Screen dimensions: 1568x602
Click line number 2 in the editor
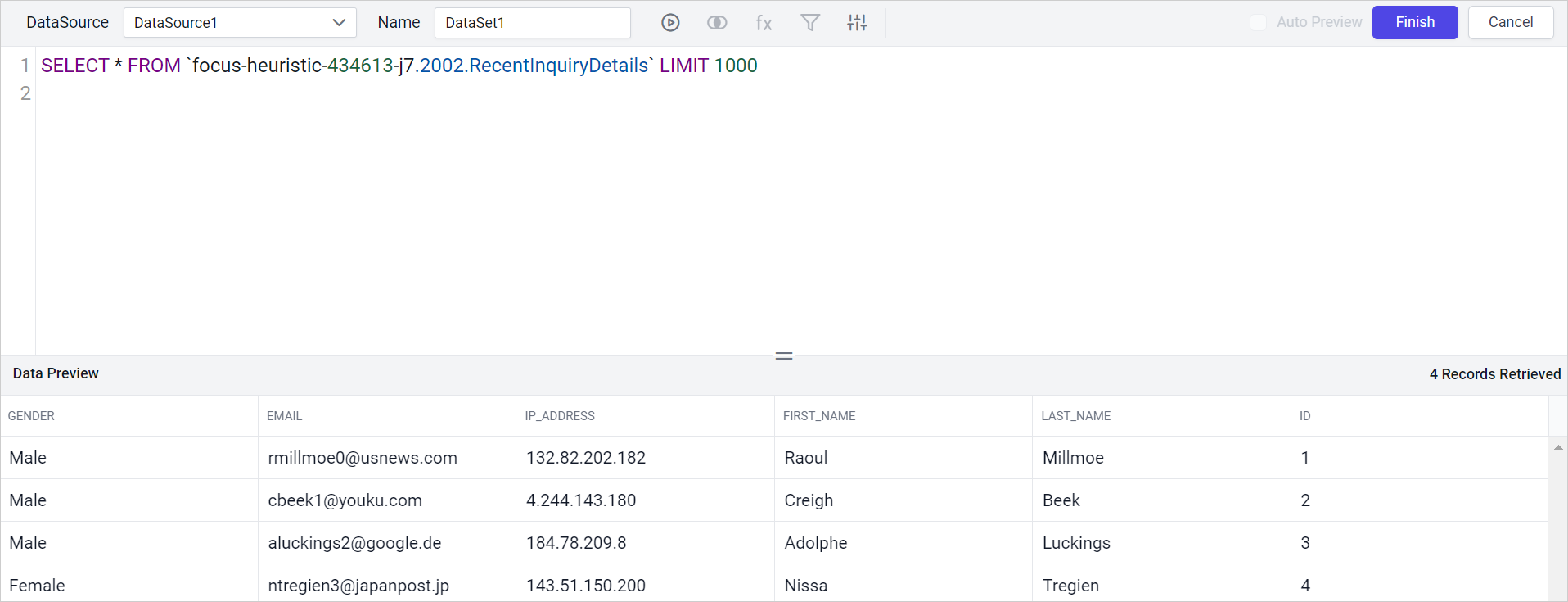[x=25, y=93]
